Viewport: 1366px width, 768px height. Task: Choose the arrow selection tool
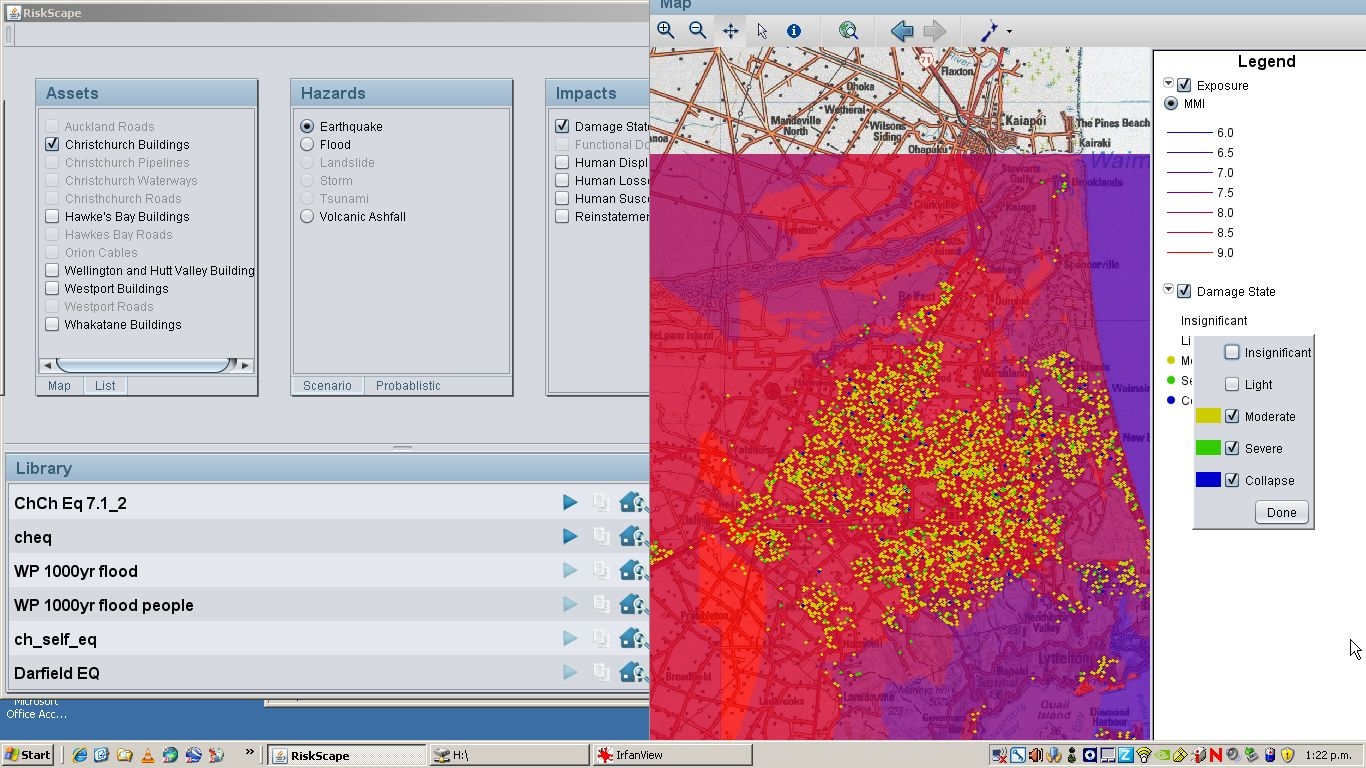click(762, 31)
